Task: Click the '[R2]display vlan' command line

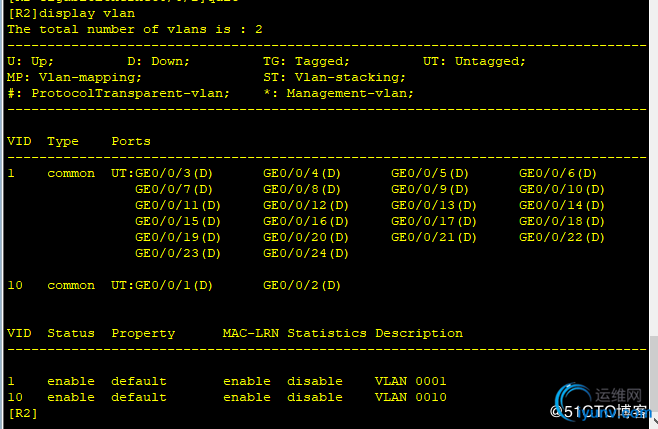Action: tap(72, 13)
